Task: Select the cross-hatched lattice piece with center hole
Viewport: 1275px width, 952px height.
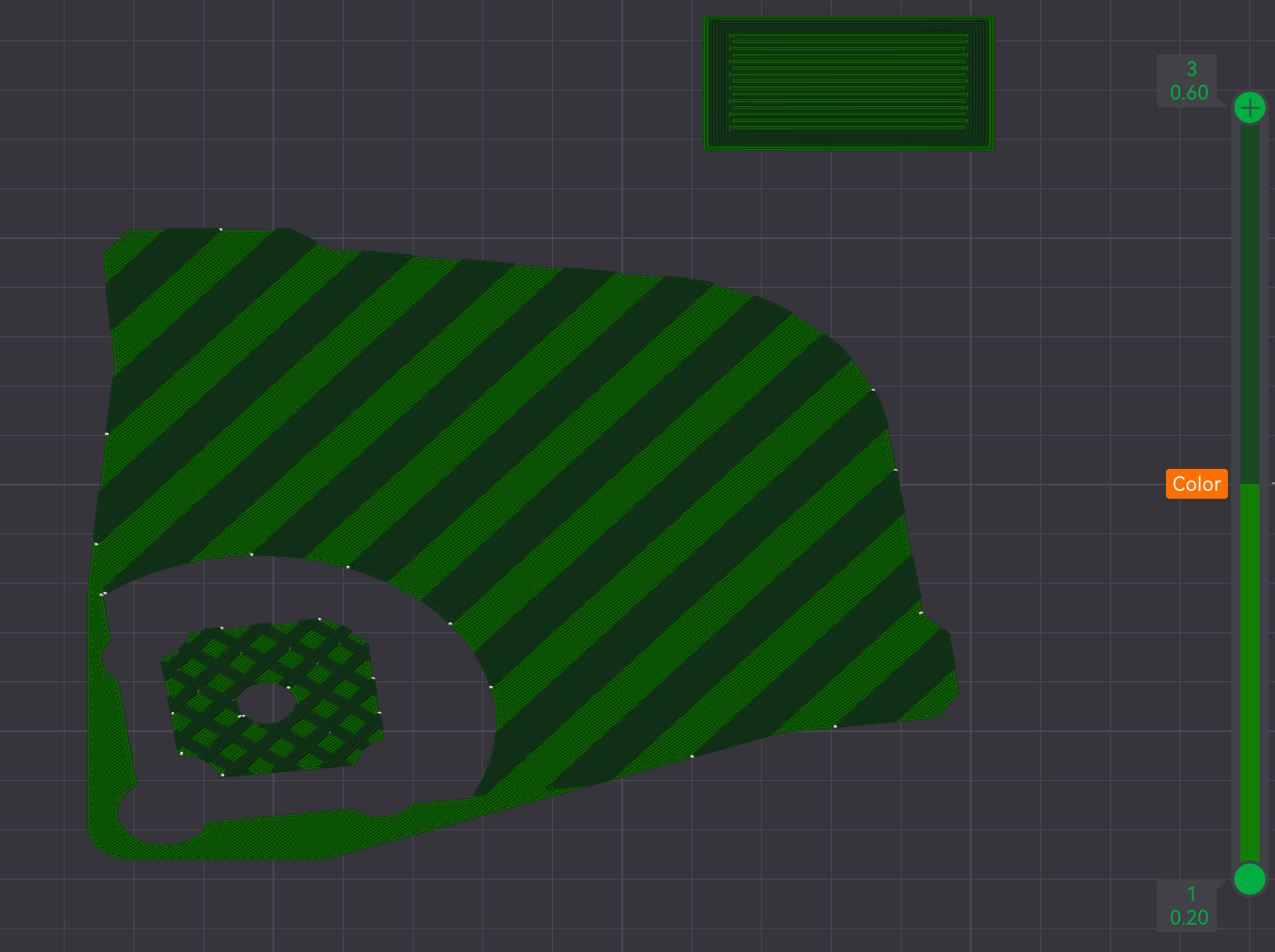Action: click(272, 697)
